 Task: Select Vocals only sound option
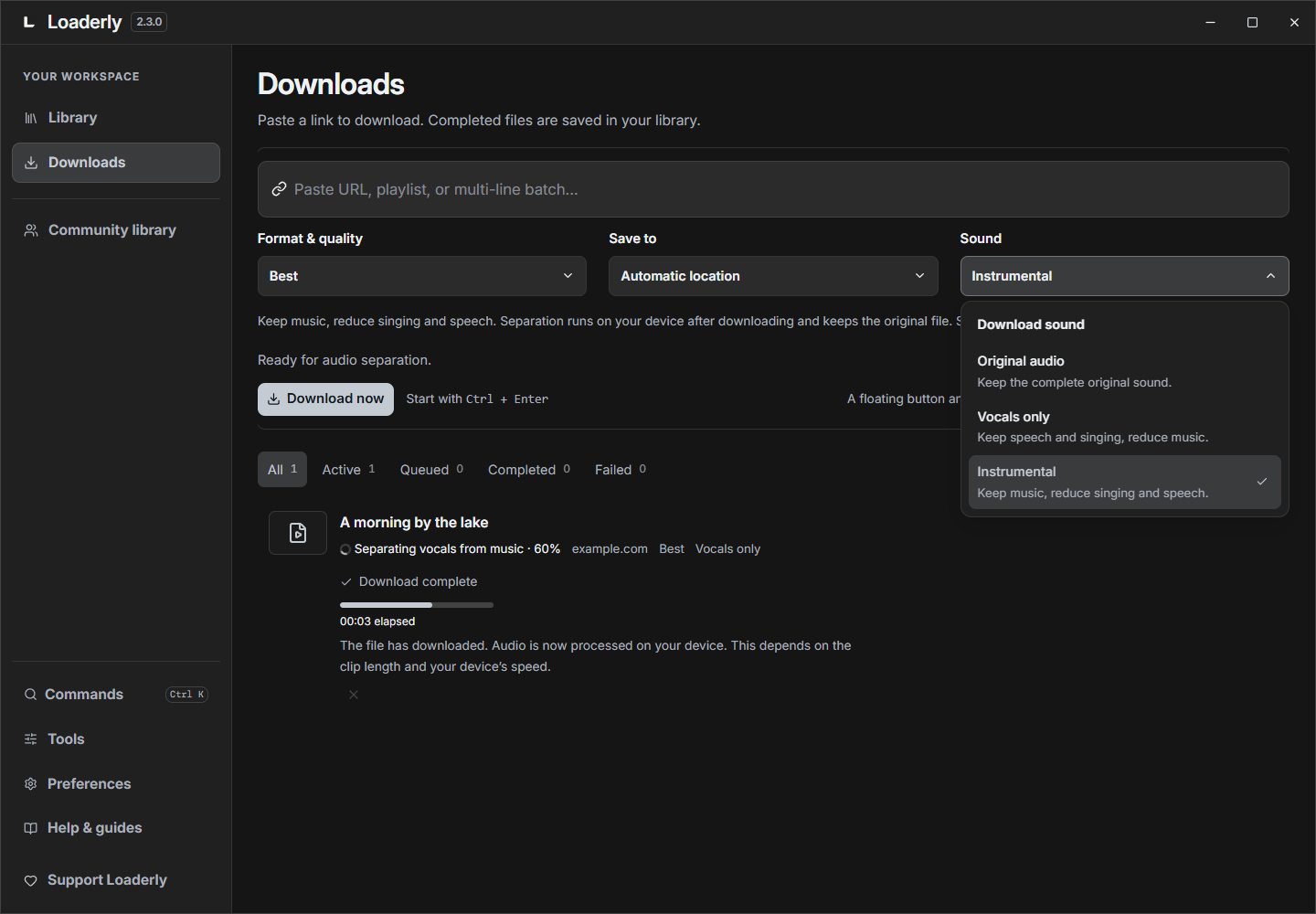(1125, 427)
